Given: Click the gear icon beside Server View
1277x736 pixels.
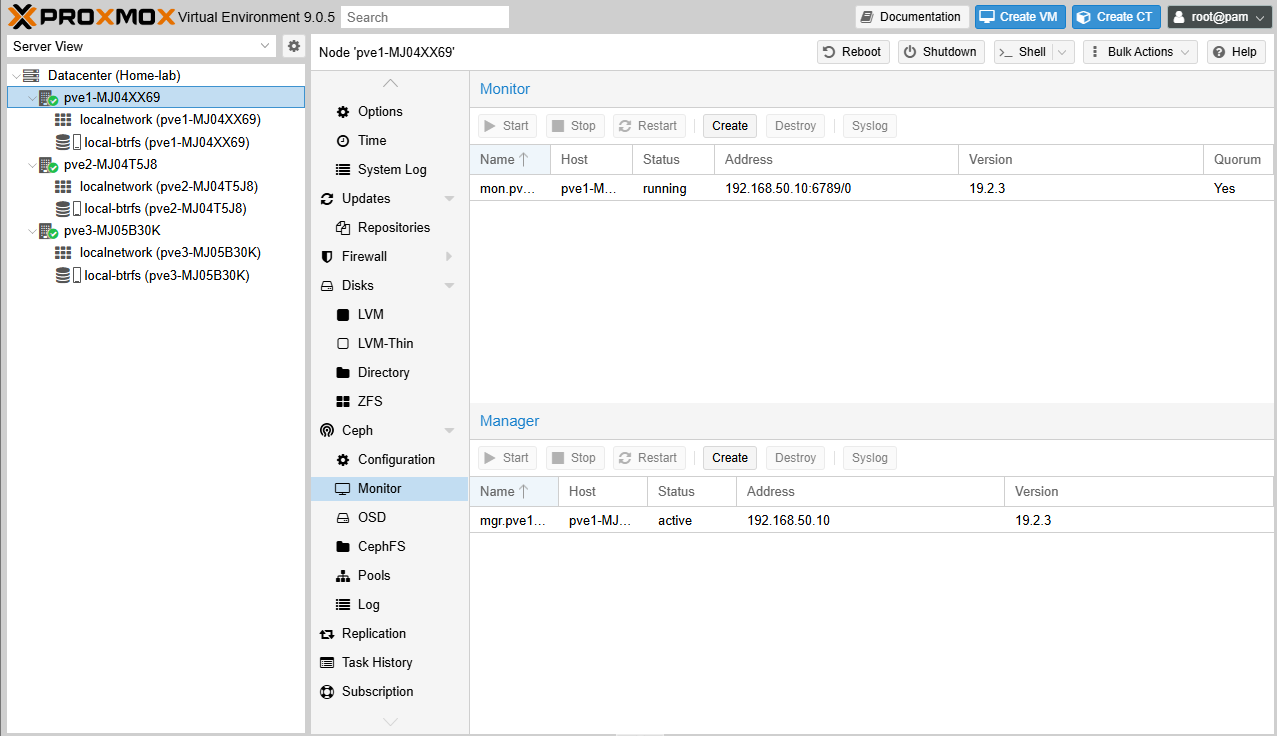Looking at the screenshot, I should point(293,46).
